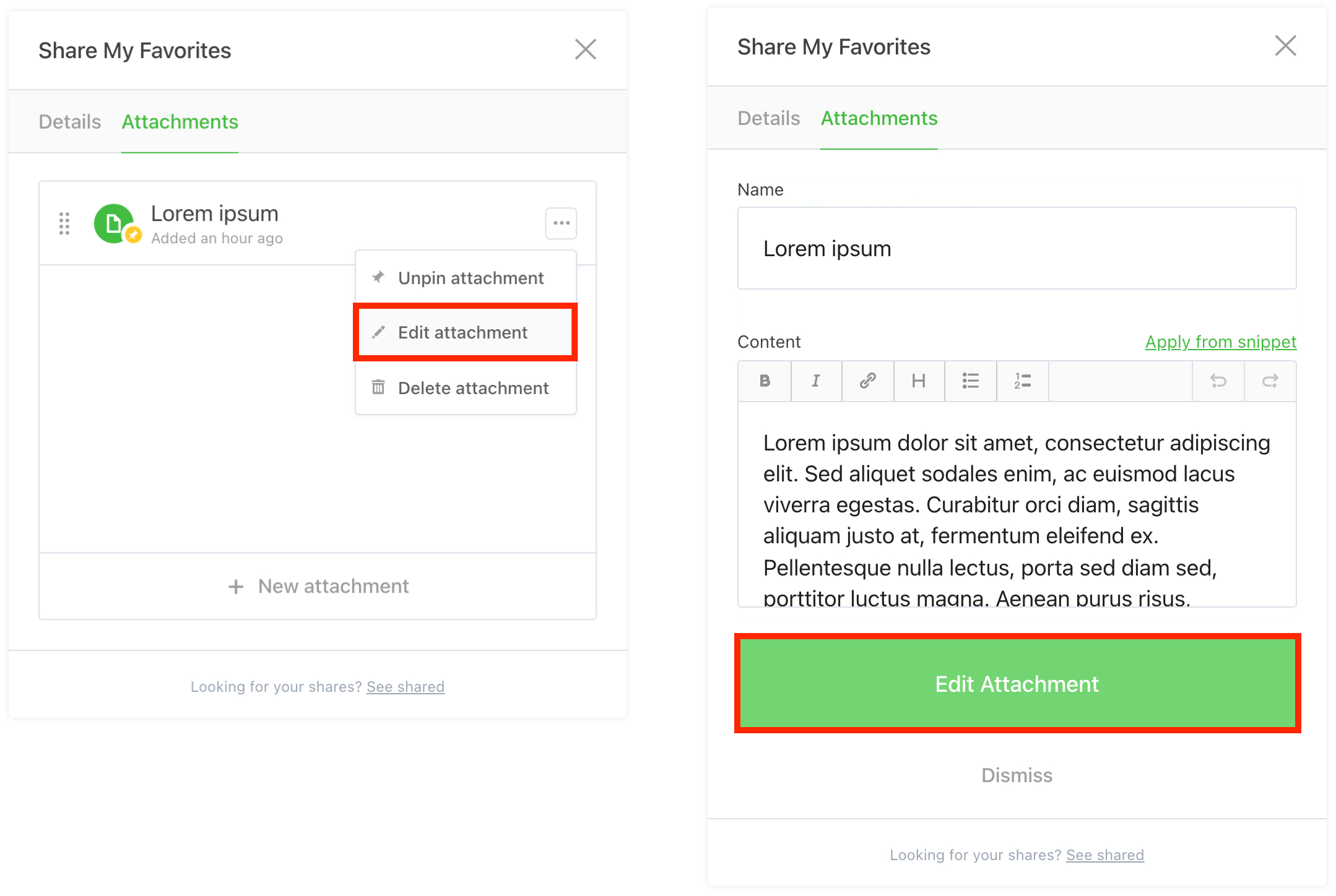Click the Name input field
Image resolution: width=1336 pixels, height=896 pixels.
(x=1017, y=249)
